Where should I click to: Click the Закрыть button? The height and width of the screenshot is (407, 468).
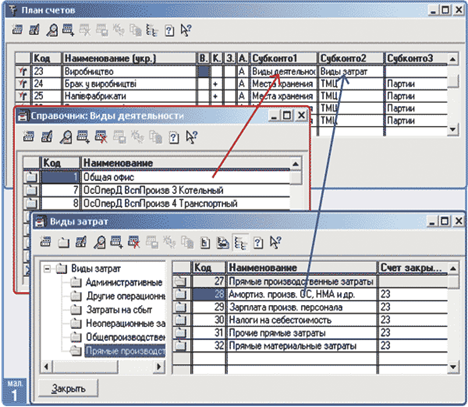coord(68,388)
